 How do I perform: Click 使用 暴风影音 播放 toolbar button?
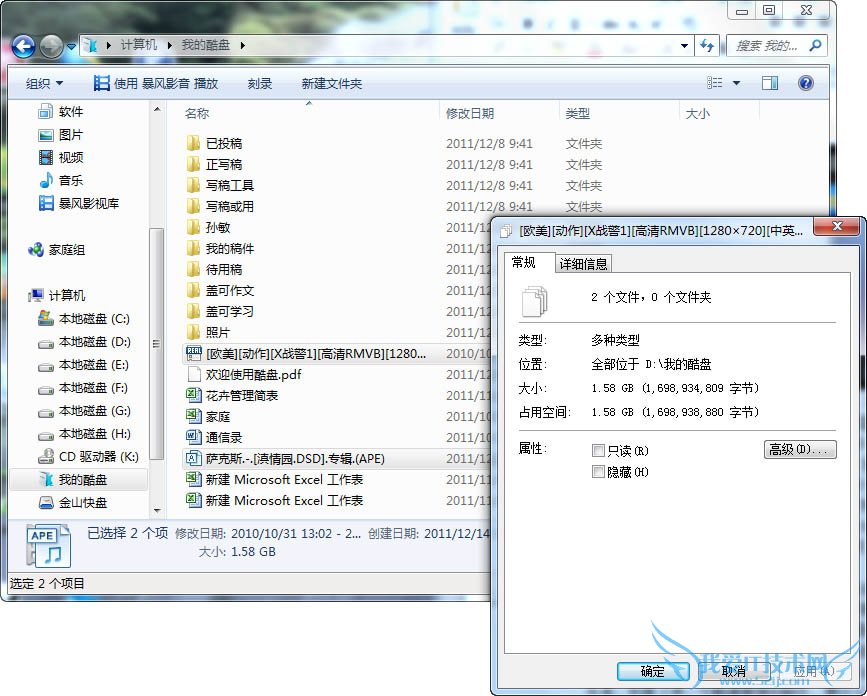click(x=156, y=83)
